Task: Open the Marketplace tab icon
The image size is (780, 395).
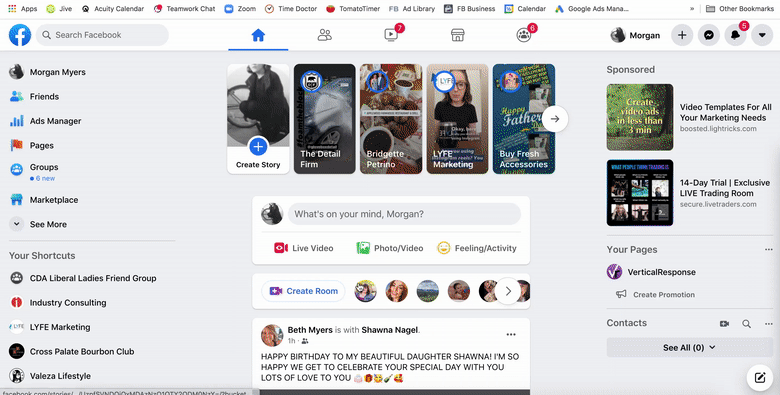Action: (458, 35)
